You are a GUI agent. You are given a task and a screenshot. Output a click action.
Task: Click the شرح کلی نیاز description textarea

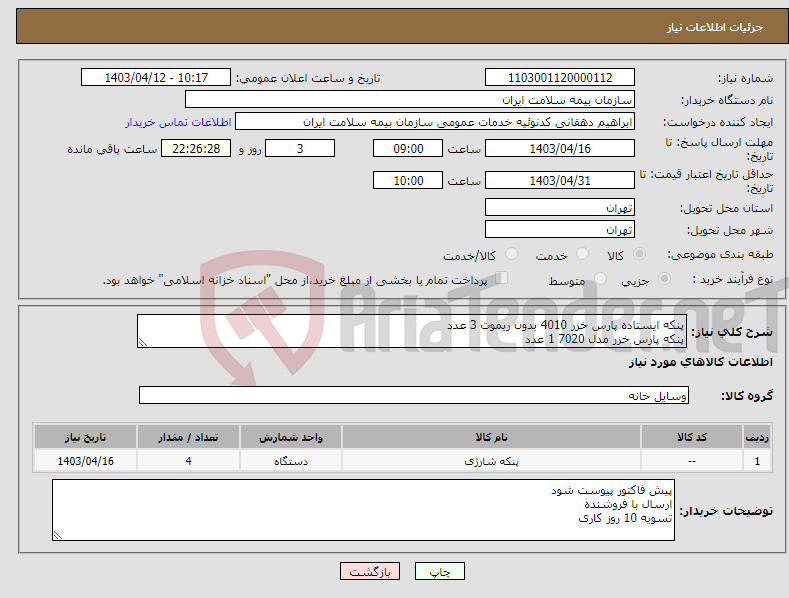point(412,331)
